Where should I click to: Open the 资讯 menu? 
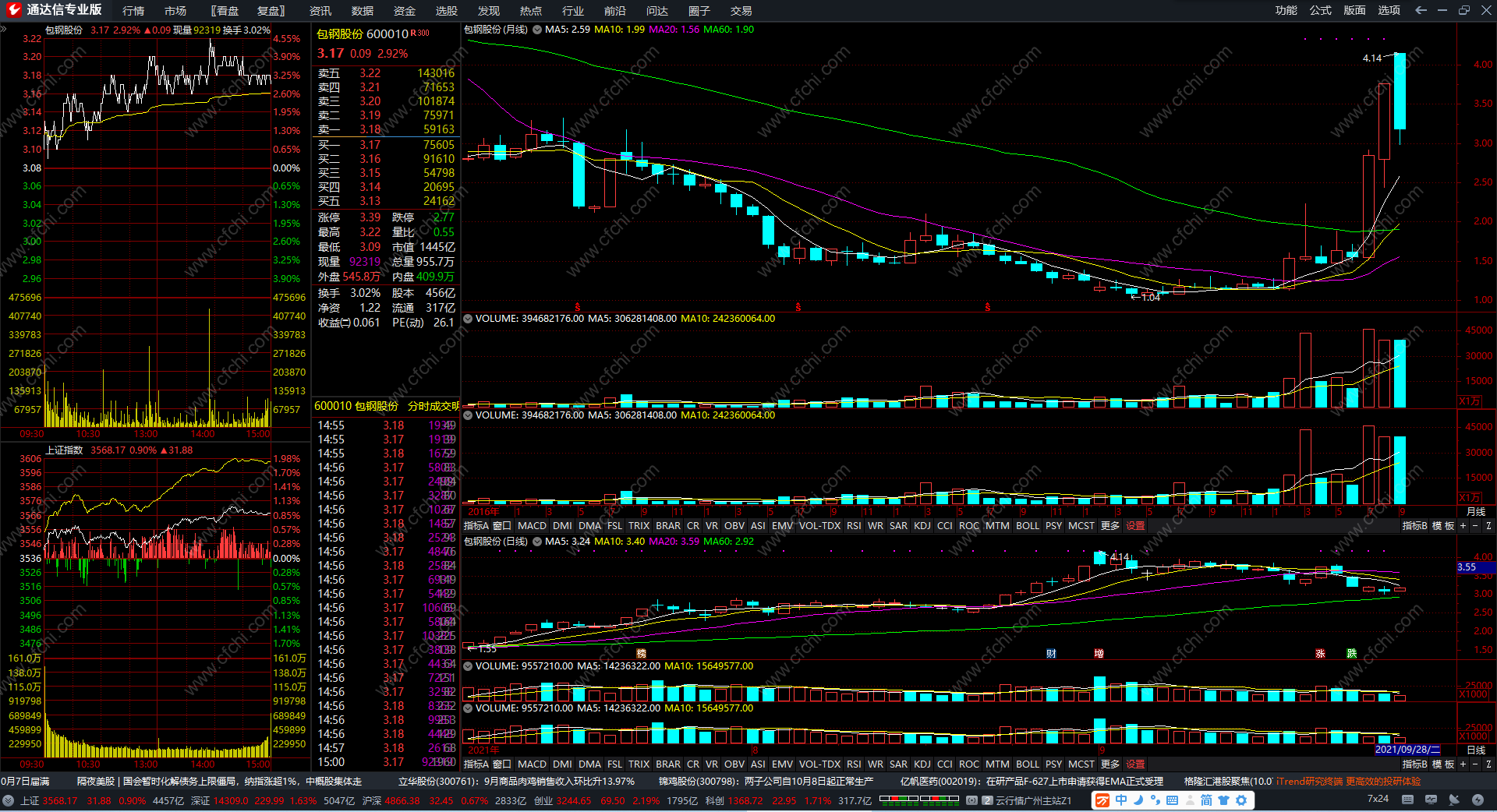320,11
